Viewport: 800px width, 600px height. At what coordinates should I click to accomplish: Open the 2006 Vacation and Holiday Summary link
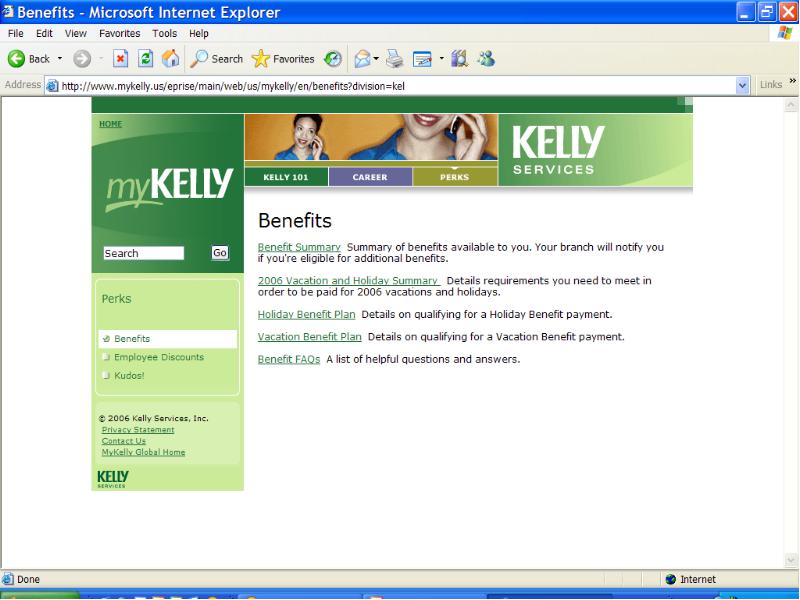click(348, 281)
